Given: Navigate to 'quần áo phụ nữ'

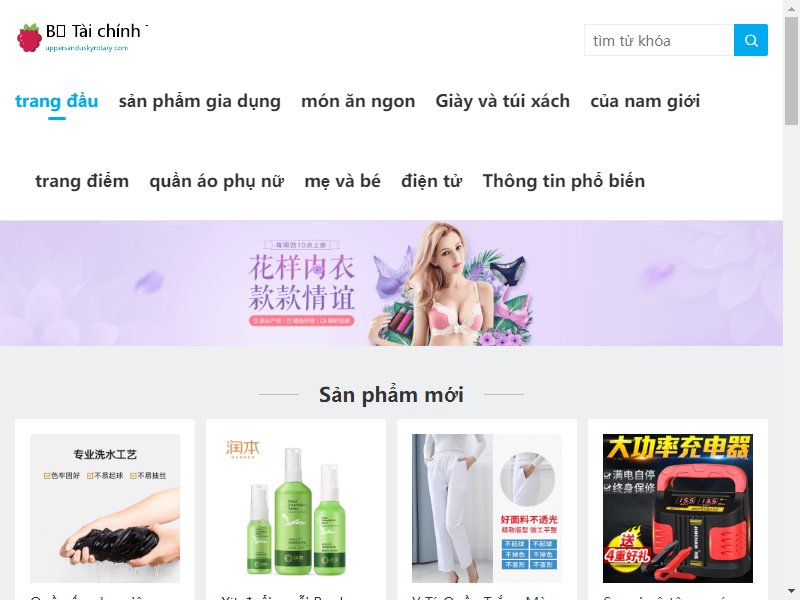Looking at the screenshot, I should (x=216, y=181).
